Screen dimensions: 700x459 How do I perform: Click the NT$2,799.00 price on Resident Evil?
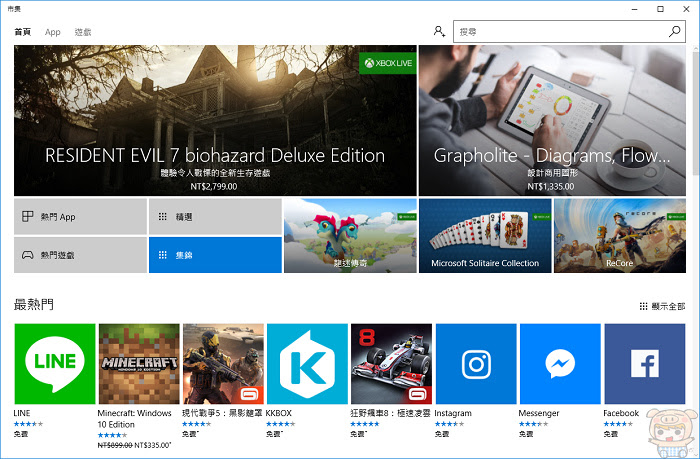214,186
